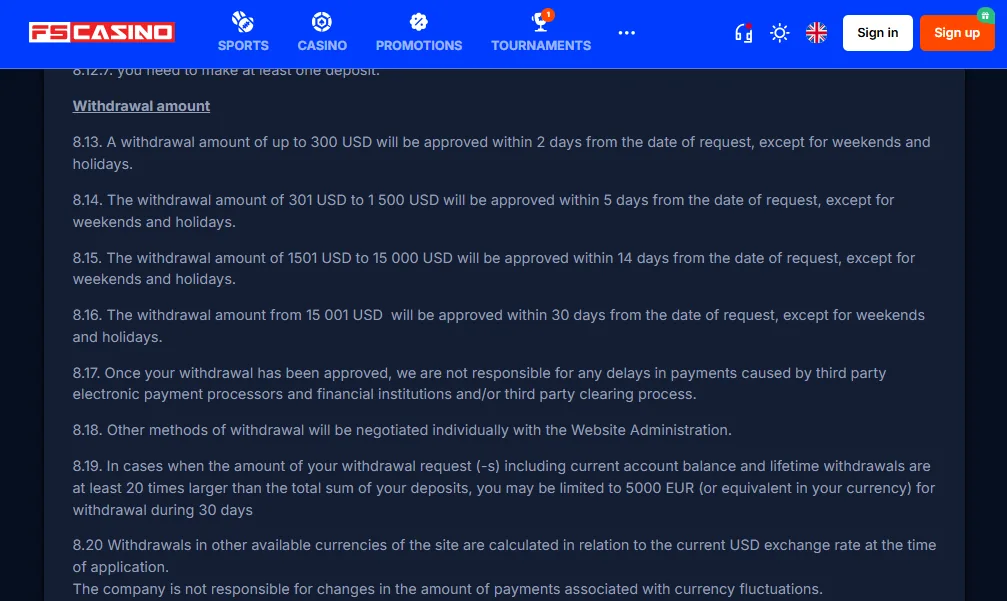Image resolution: width=1007 pixels, height=601 pixels.
Task: Click the Tournaments trophy icon
Action: click(541, 22)
